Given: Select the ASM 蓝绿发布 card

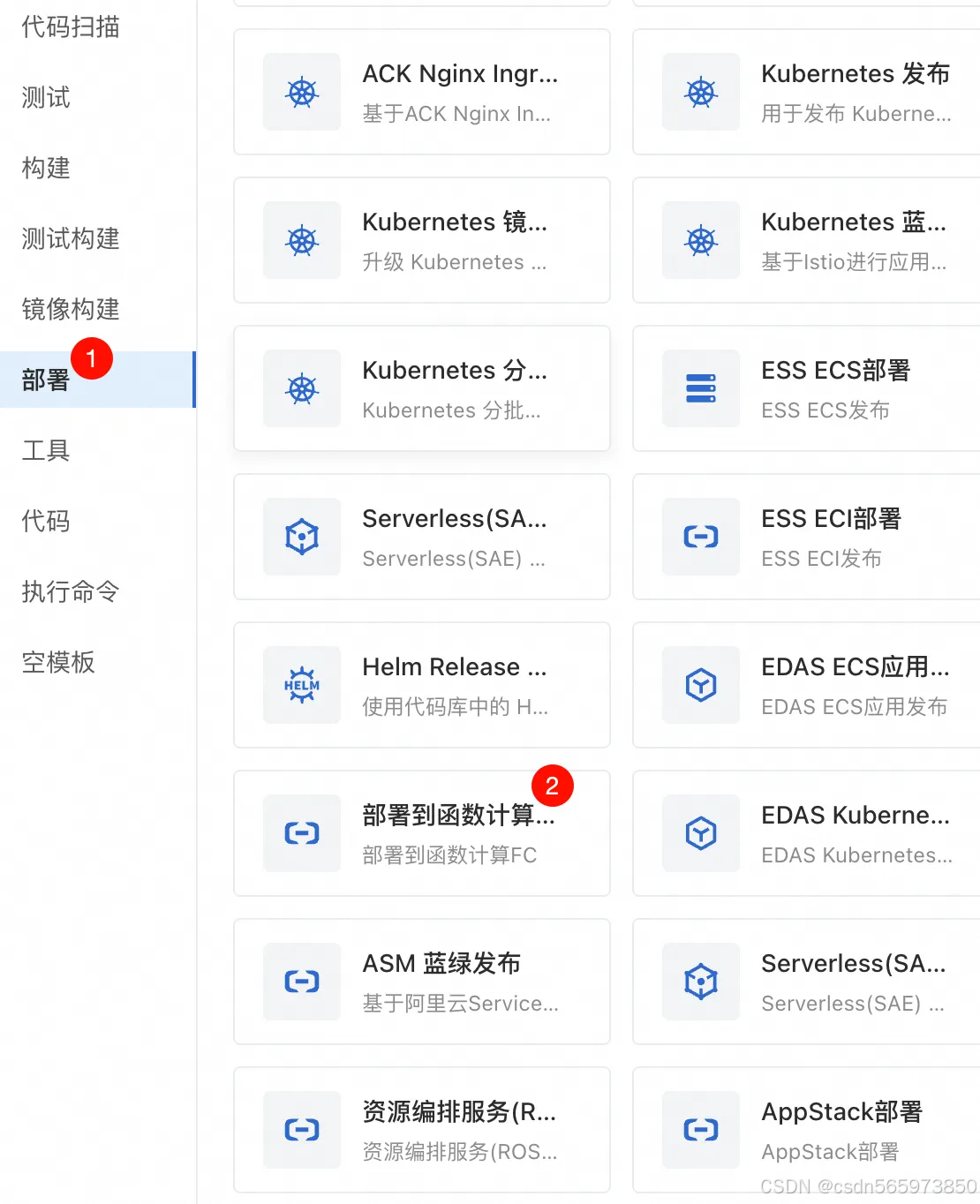Looking at the screenshot, I should coord(421,982).
